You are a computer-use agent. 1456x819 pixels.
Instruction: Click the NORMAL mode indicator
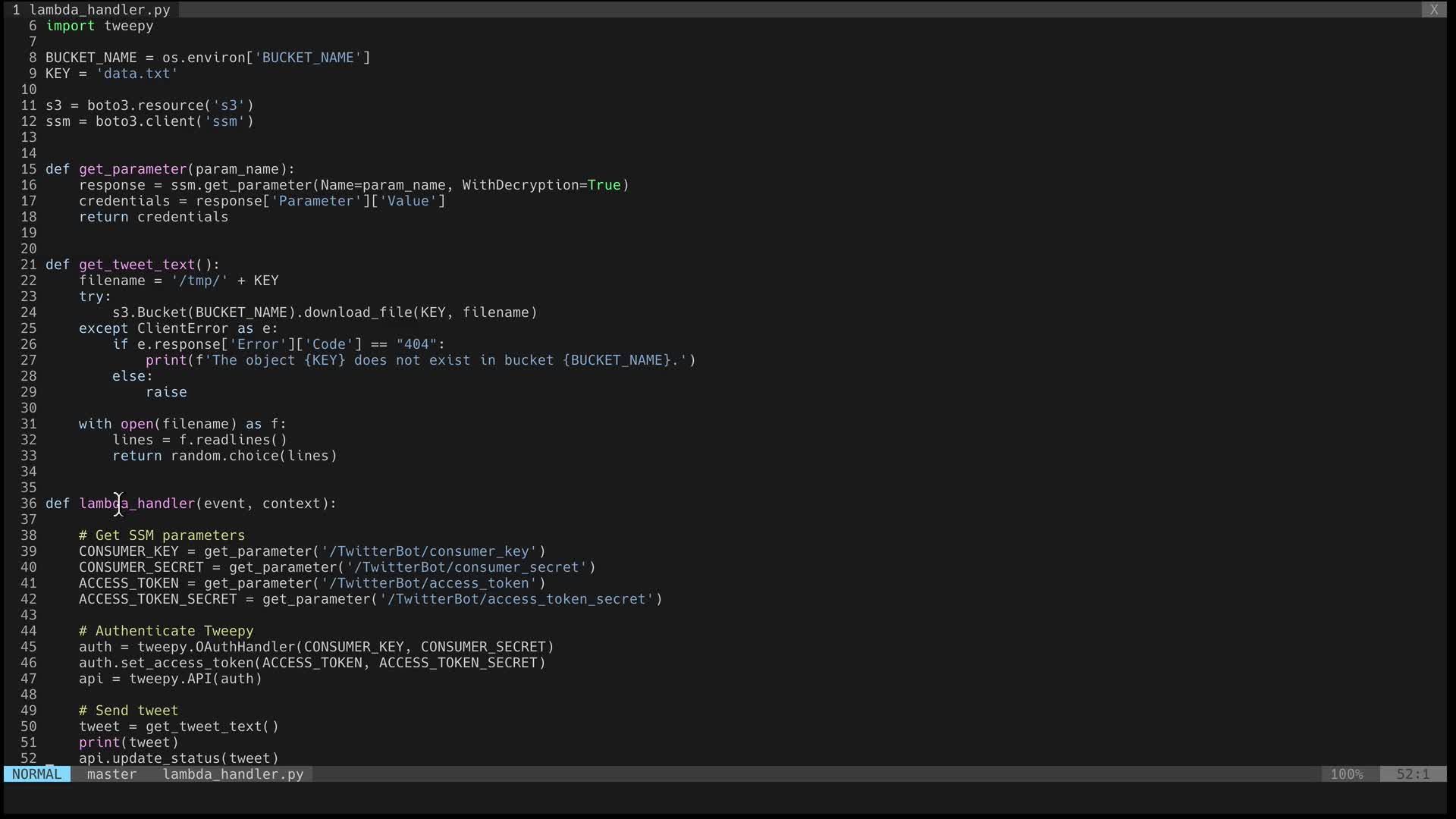(x=36, y=774)
